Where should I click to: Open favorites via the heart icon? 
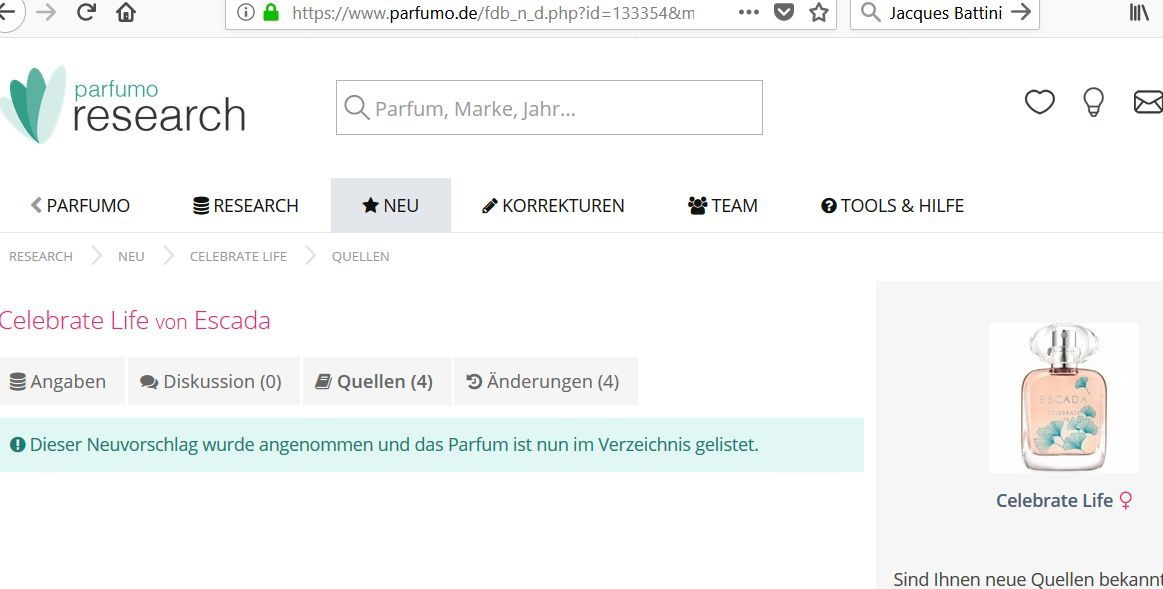tap(1039, 102)
